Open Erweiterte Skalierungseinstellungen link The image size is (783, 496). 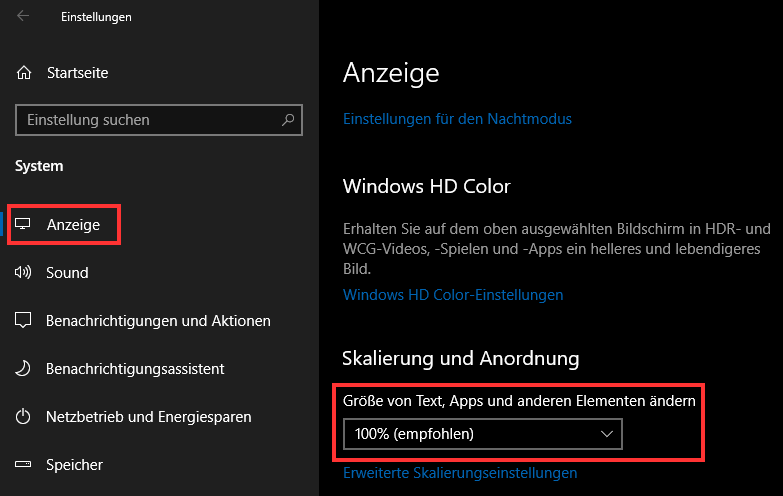pos(460,473)
